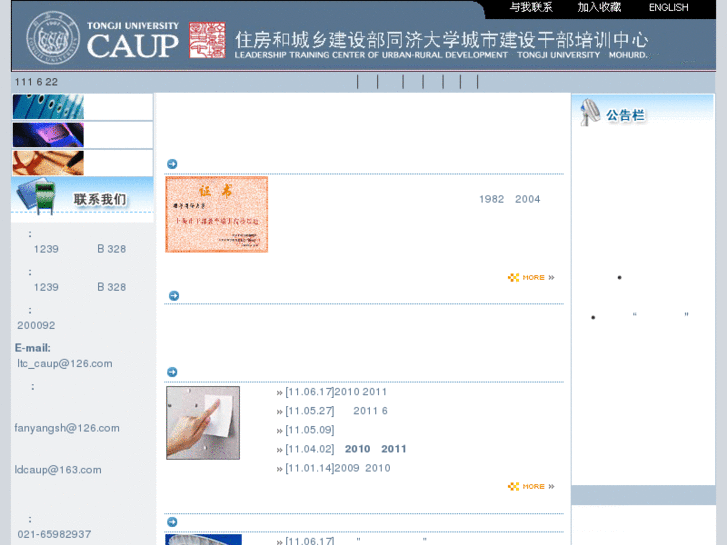Click the 公告栏 heading
Screen dimensions: 727x545
pos(625,115)
